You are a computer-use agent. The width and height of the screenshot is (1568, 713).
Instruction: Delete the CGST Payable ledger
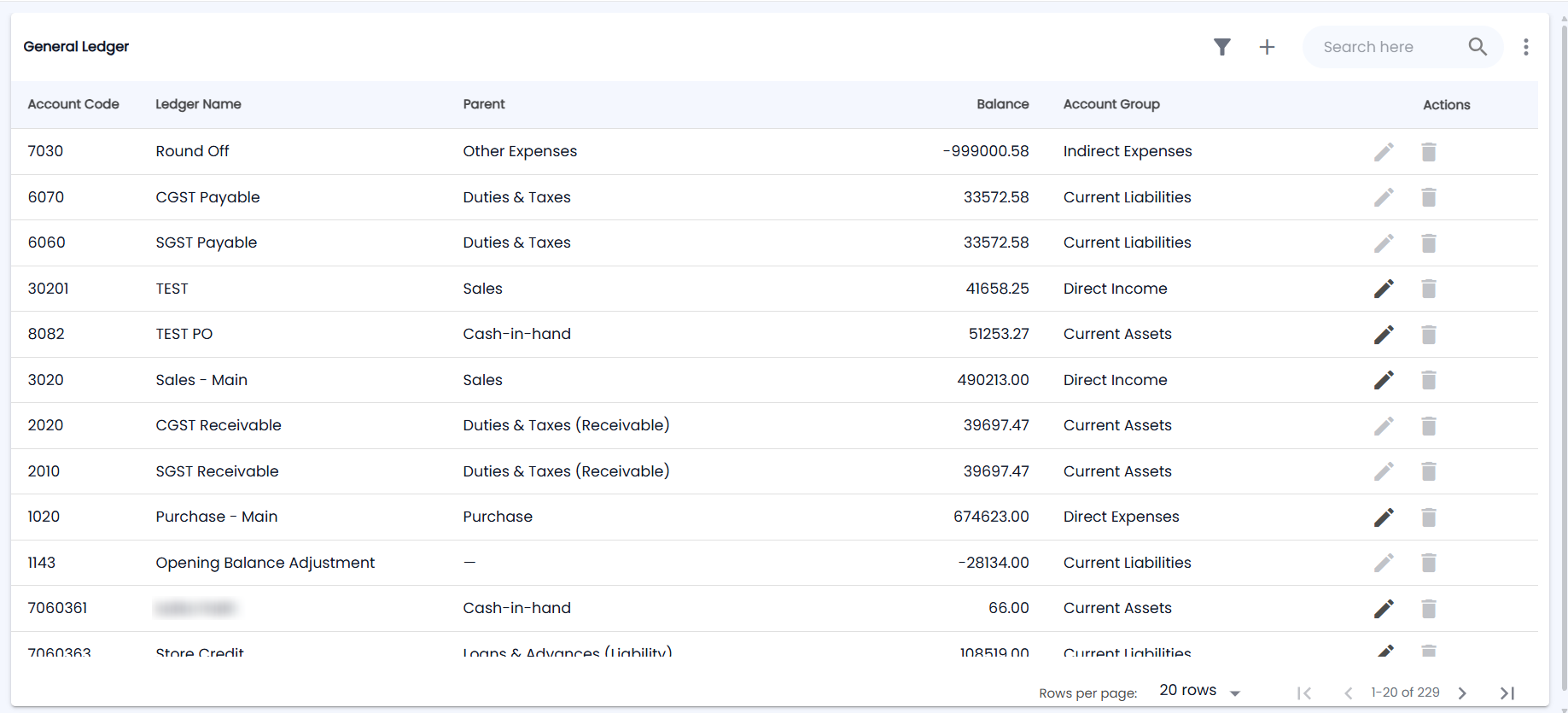(1428, 197)
